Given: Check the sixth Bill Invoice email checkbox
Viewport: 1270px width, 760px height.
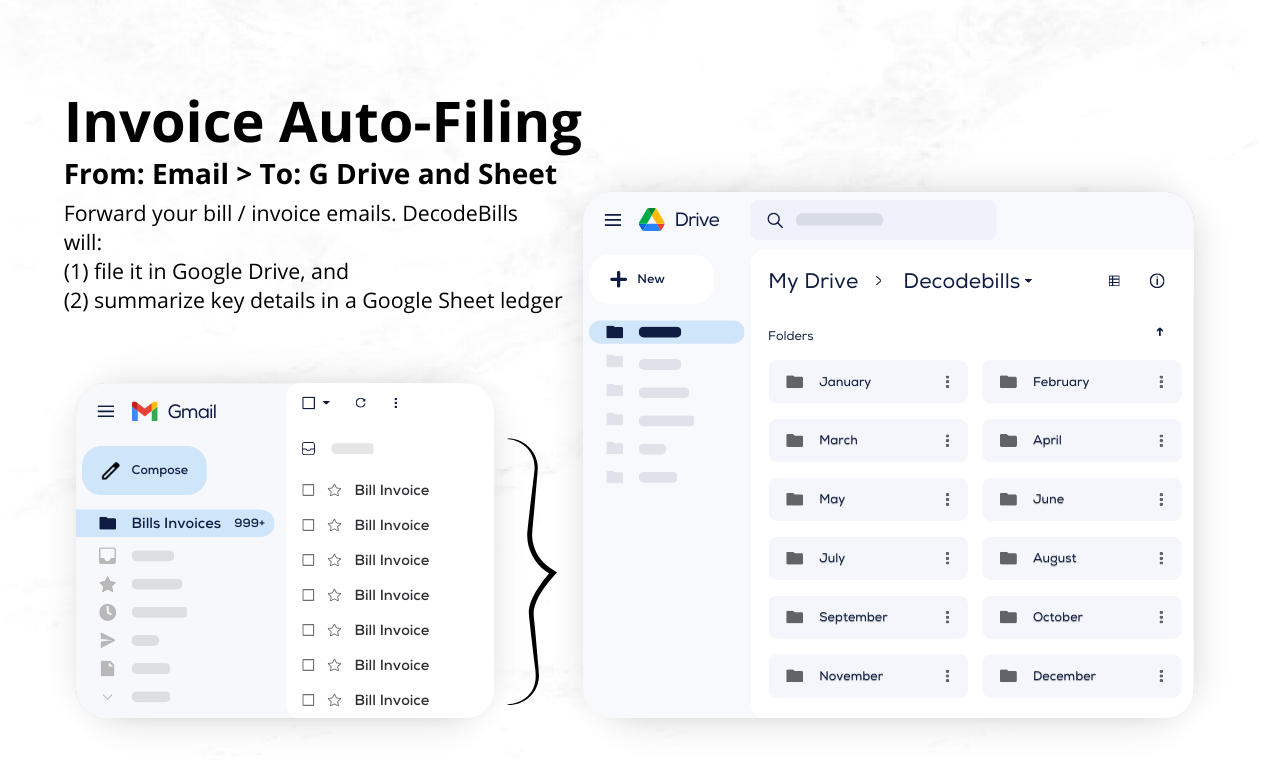Looking at the screenshot, I should [308, 665].
